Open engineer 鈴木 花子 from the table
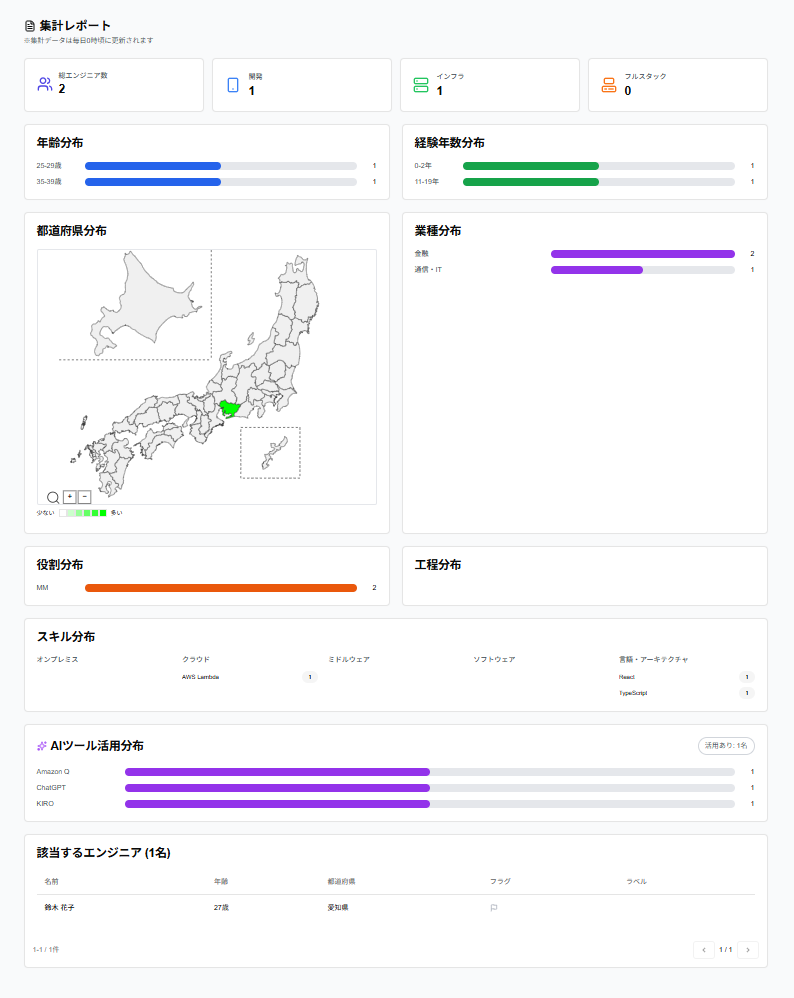The height and width of the screenshot is (998, 794). 59,908
